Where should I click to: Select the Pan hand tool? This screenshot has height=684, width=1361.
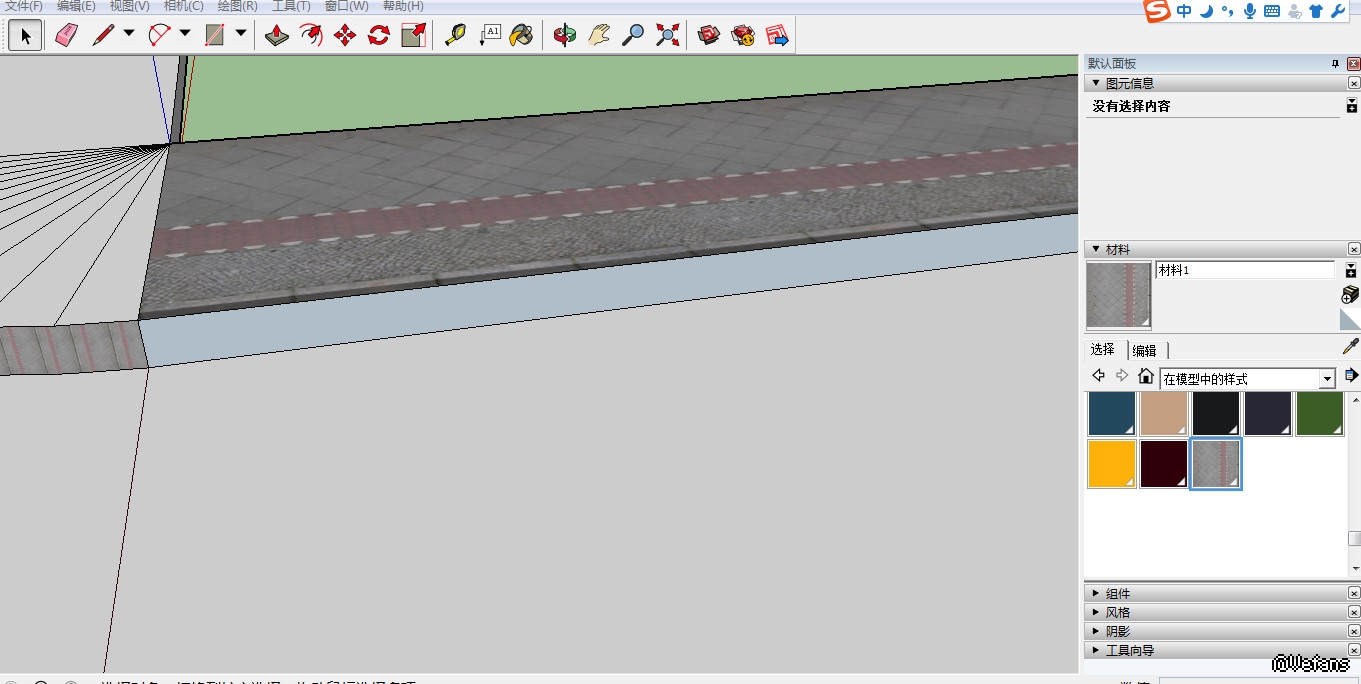tap(598, 36)
